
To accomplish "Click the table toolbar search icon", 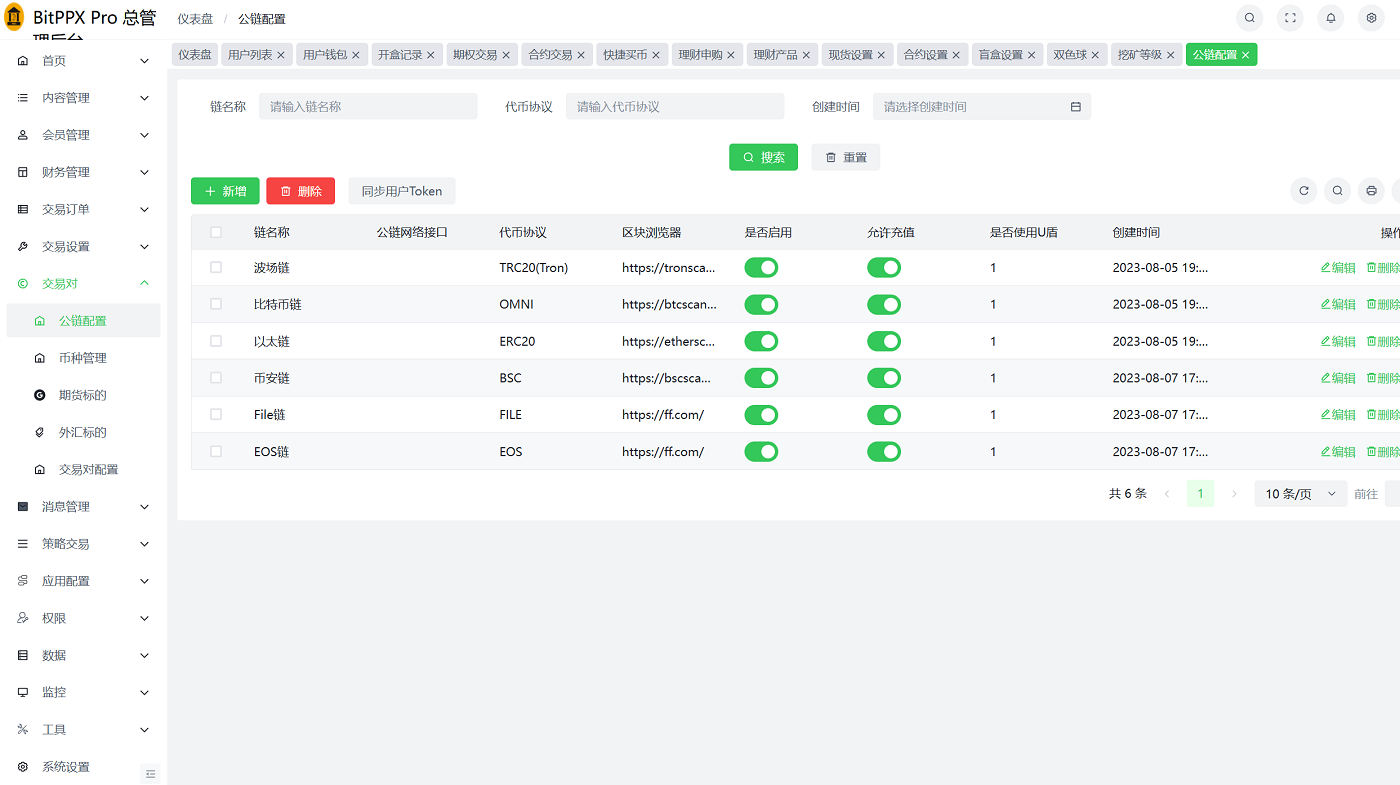I will (x=1337, y=191).
